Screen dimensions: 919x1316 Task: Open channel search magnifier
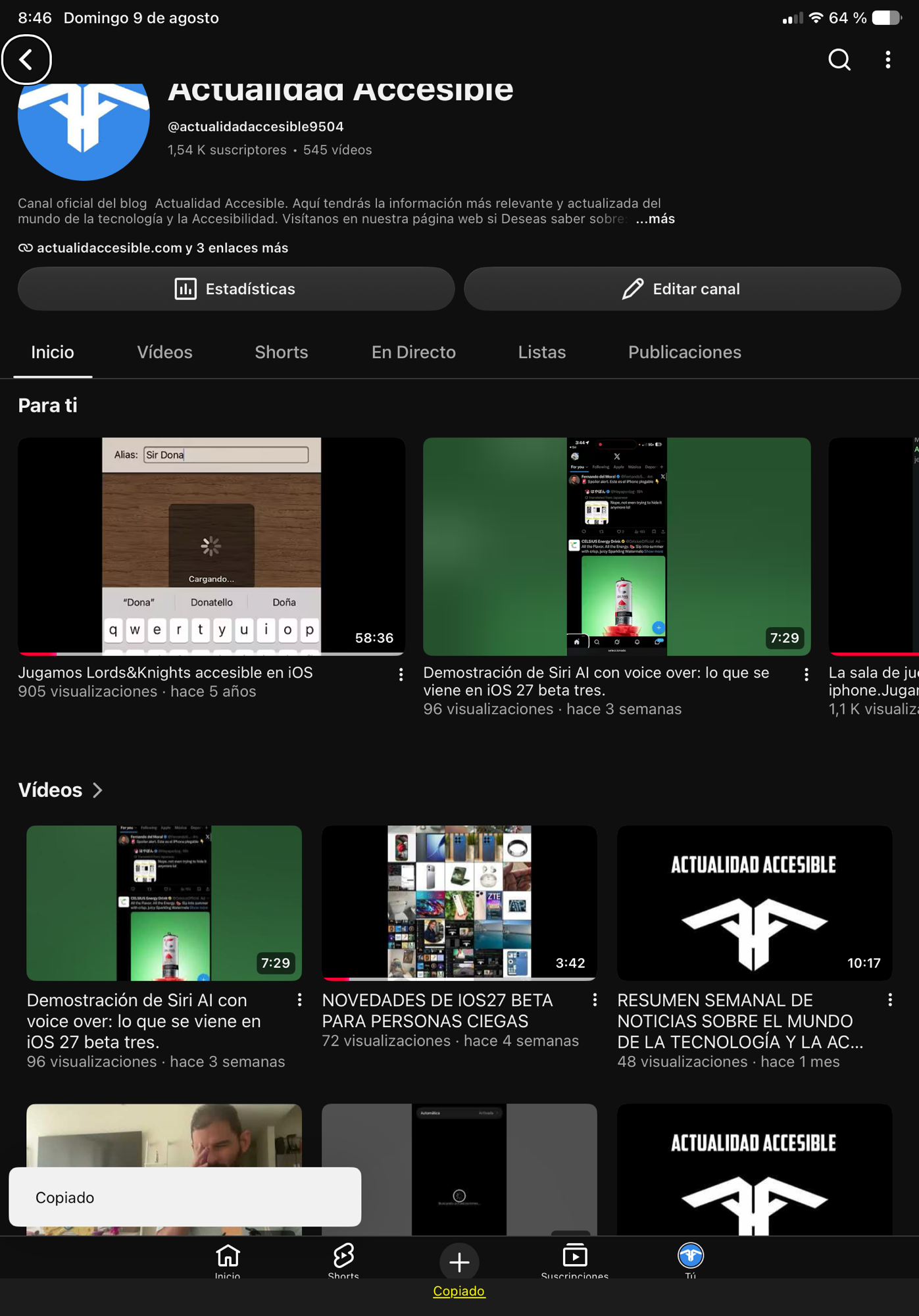pos(839,60)
